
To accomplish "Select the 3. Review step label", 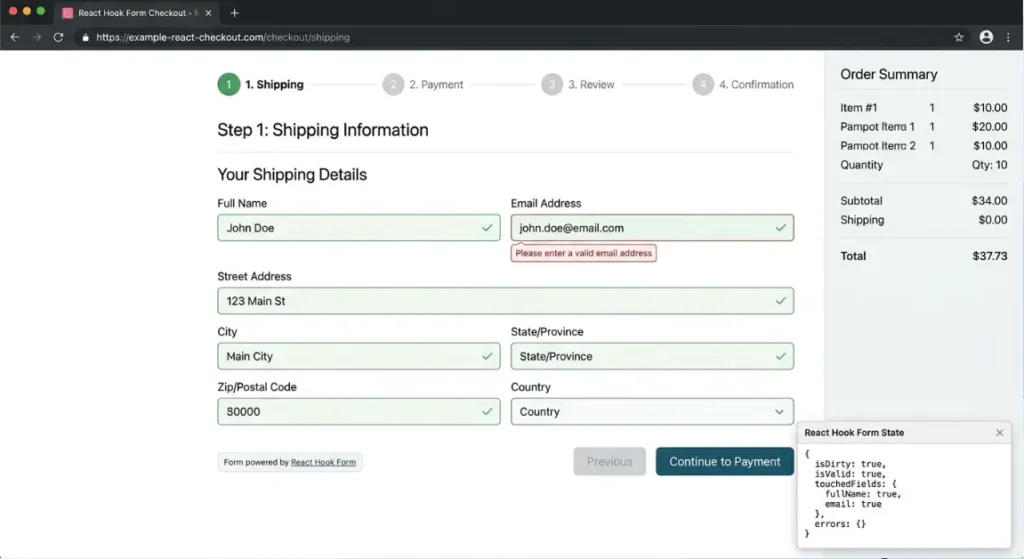I will pyautogui.click(x=591, y=84).
